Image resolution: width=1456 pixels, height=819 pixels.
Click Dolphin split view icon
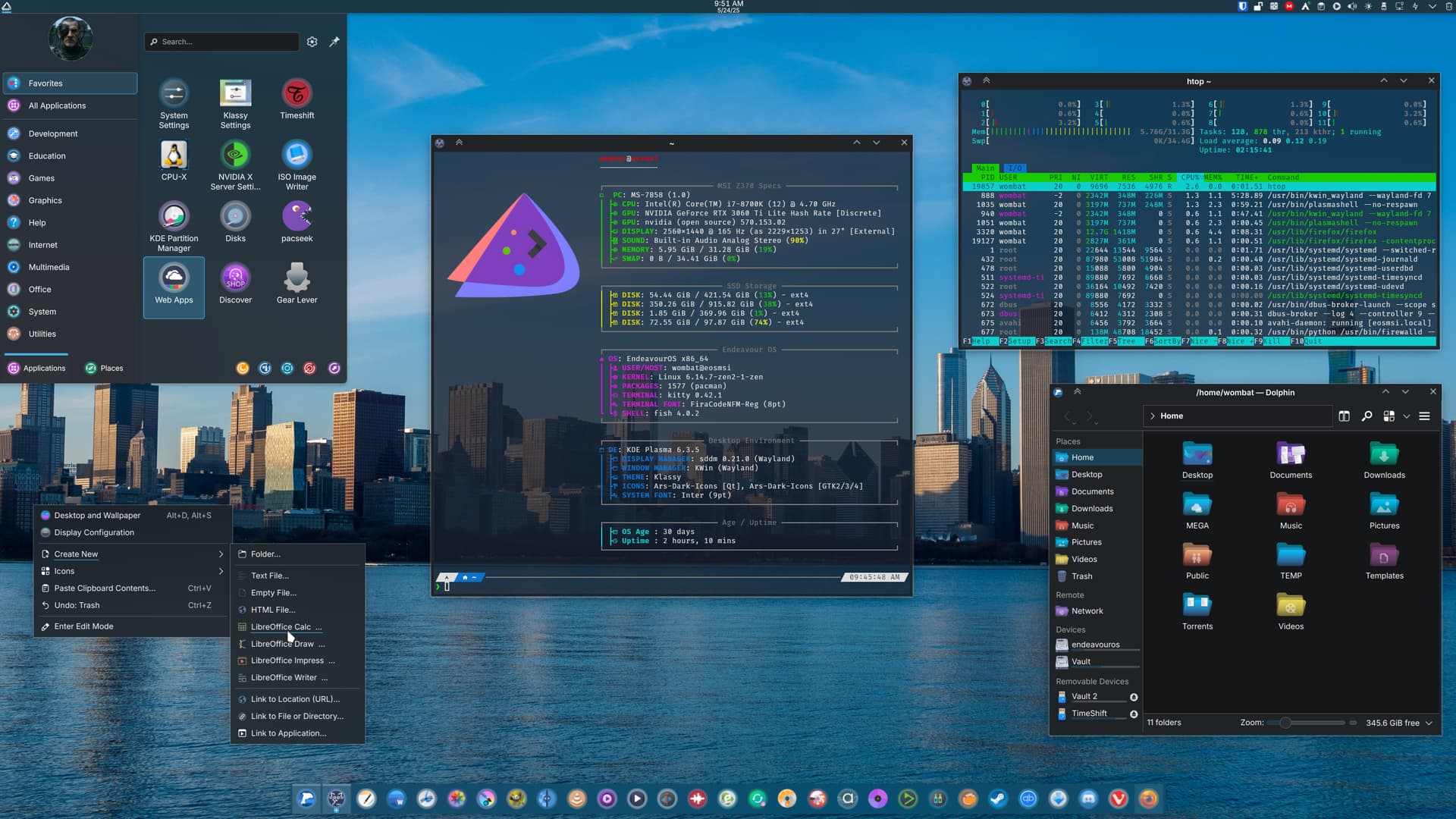click(1344, 416)
